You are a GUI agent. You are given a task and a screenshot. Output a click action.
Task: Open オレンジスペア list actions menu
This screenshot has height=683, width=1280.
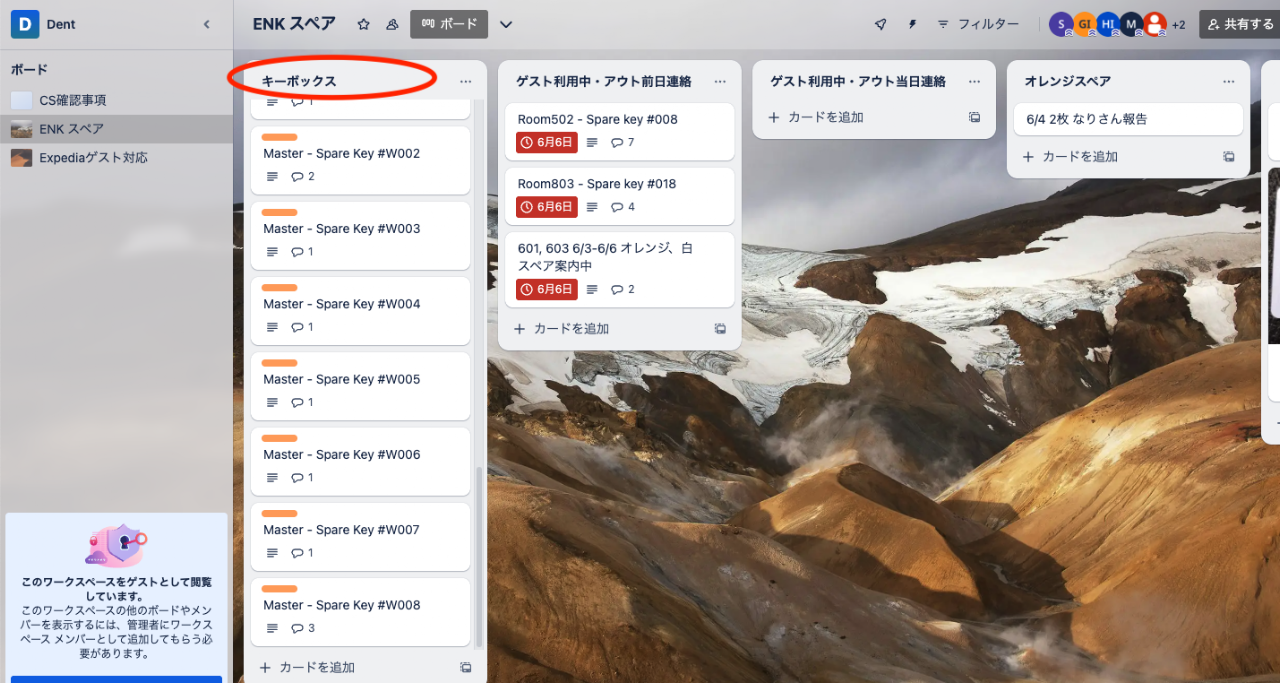tap(1228, 81)
